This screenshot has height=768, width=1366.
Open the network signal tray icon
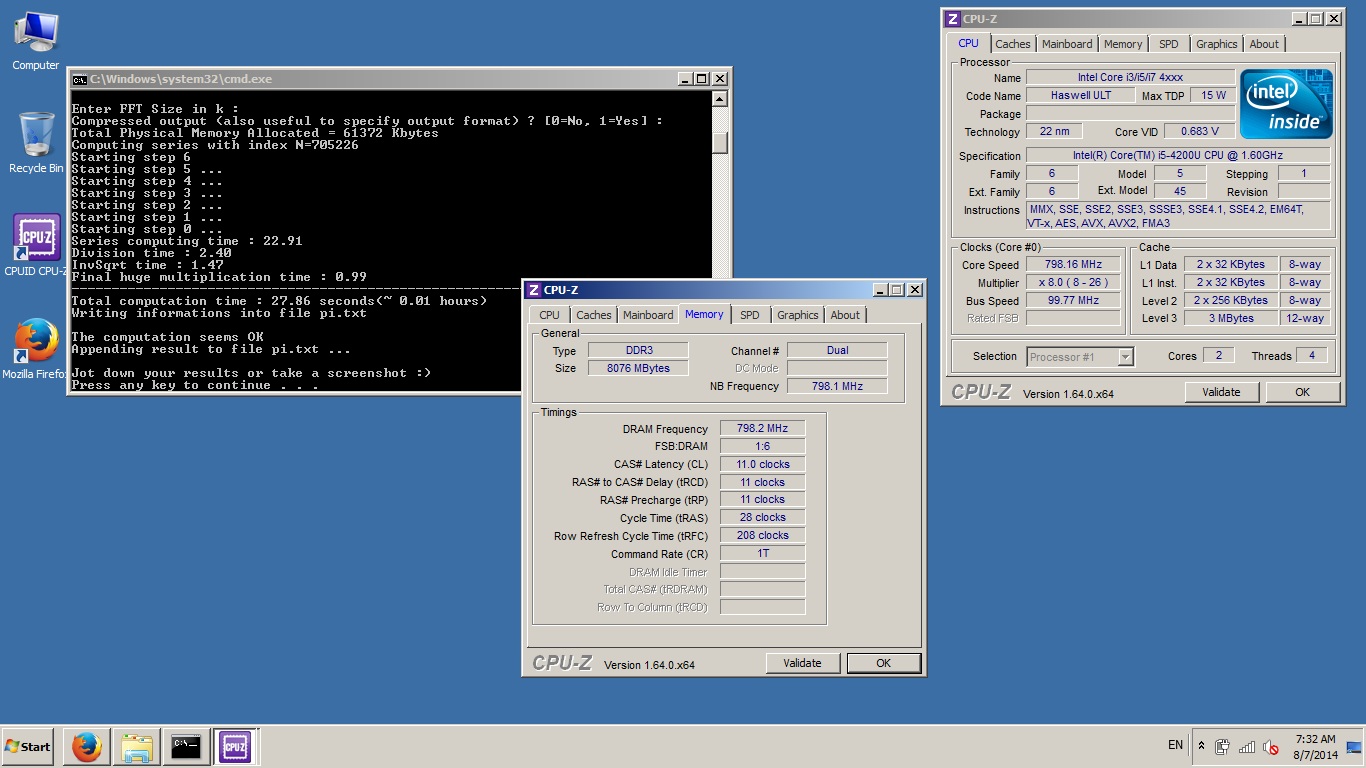click(x=1246, y=747)
